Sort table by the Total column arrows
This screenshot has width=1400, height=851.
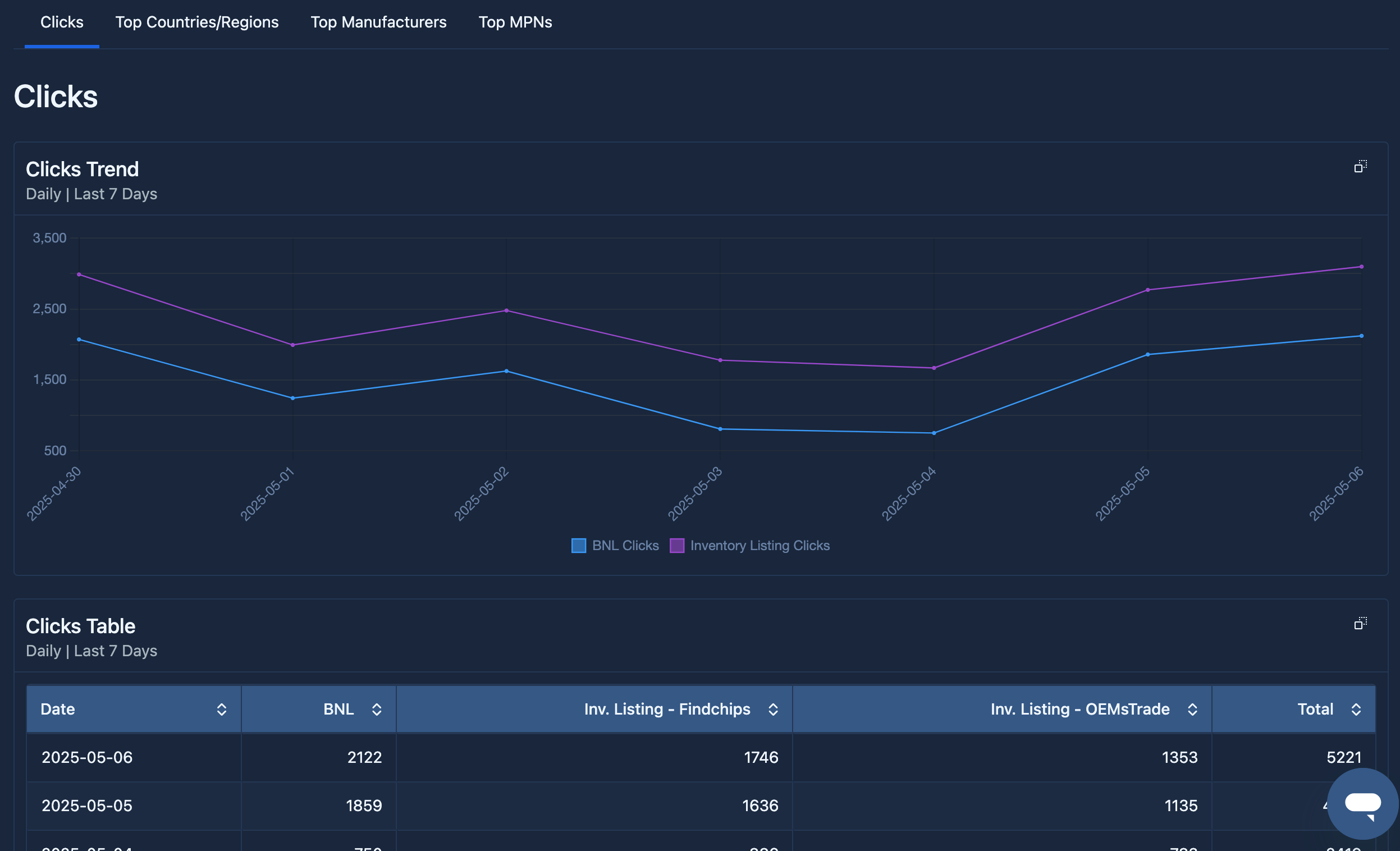click(1356, 709)
